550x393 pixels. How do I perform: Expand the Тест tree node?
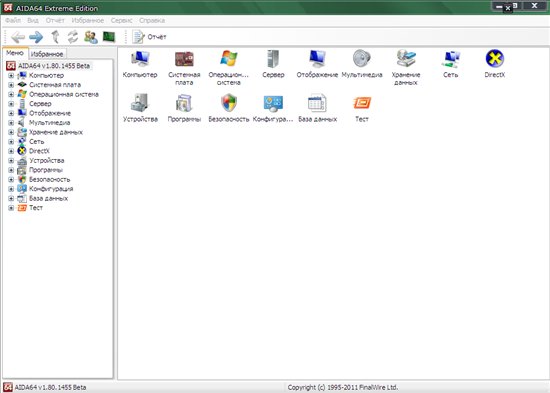coord(11,208)
